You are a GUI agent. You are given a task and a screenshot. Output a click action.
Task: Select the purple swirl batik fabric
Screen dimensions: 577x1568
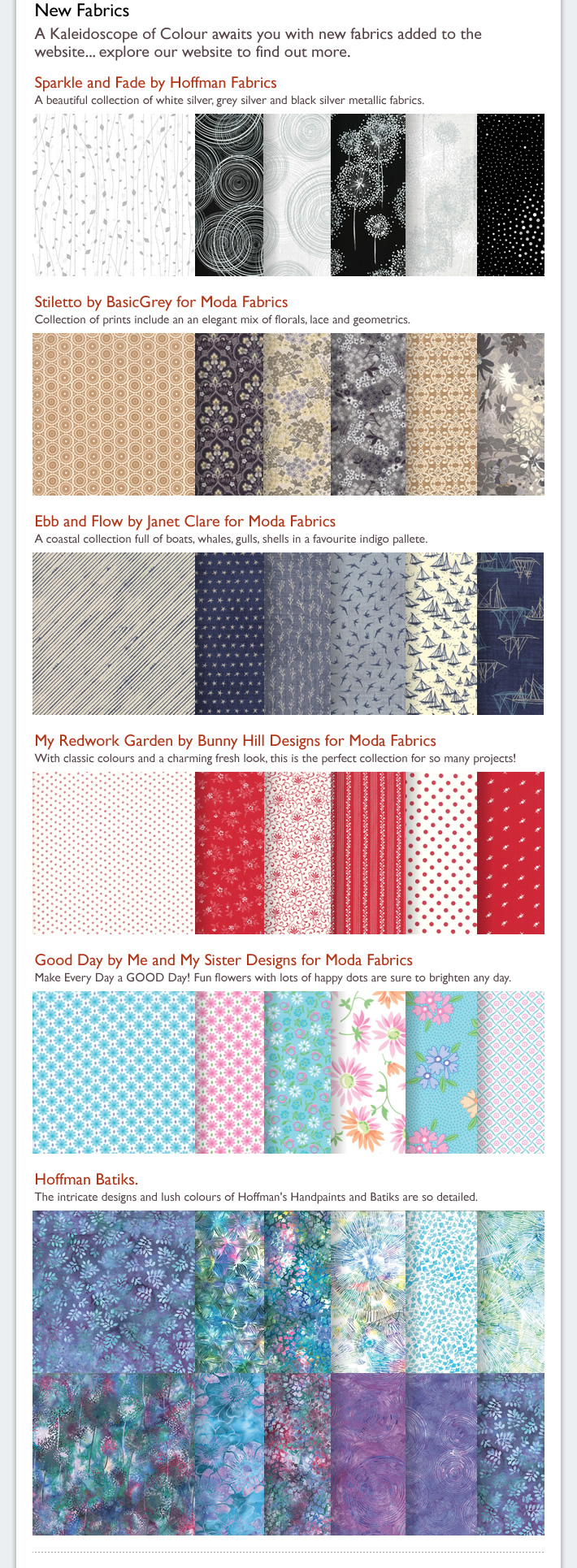coord(368,1454)
